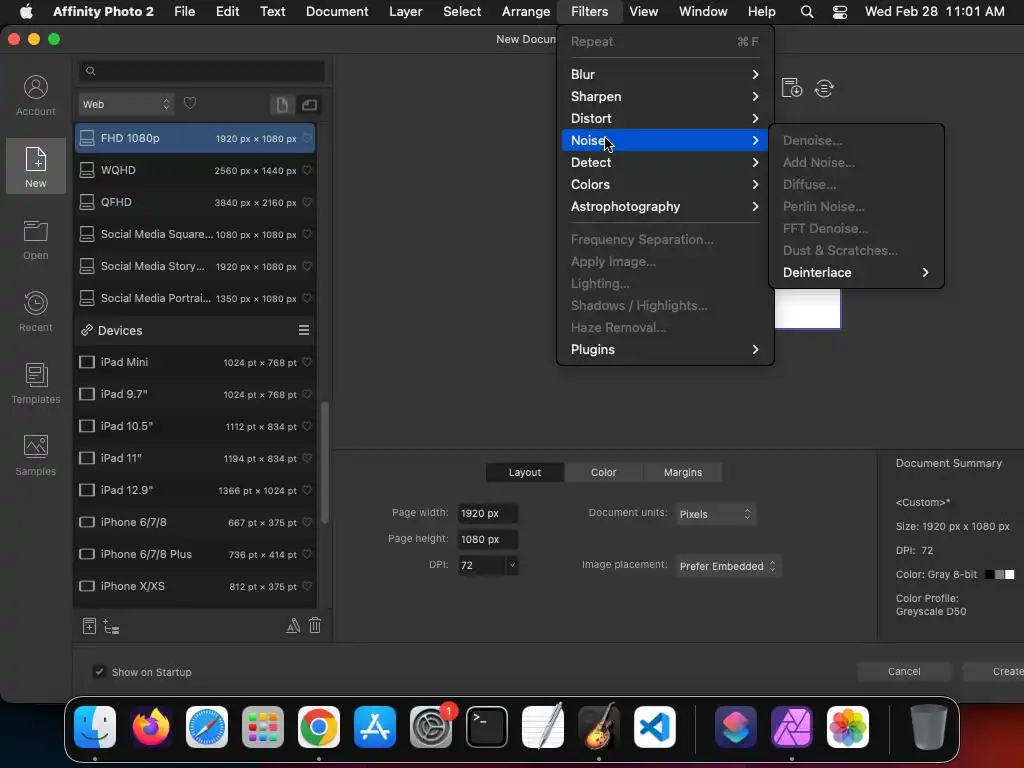Open the Templates sidebar section
1024x768 pixels.
point(35,383)
